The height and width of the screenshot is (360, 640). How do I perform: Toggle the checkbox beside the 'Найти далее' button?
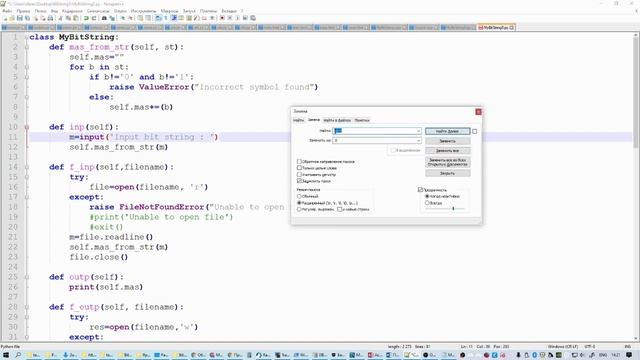pos(475,131)
